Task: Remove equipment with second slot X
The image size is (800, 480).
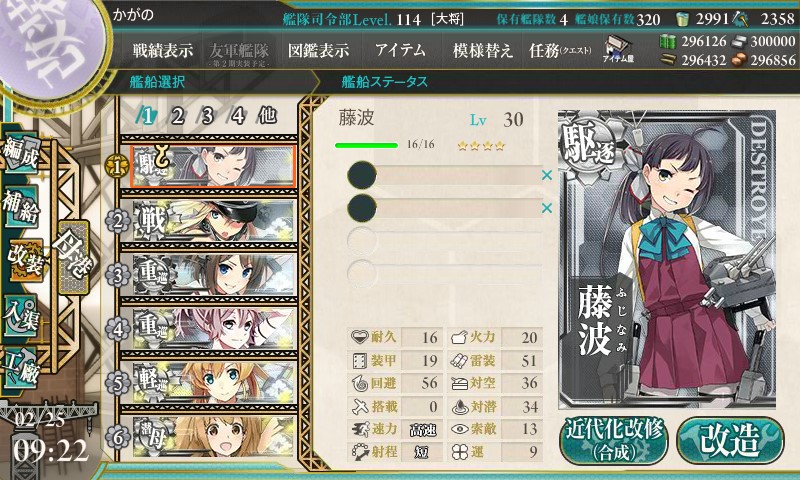Action: pos(547,208)
